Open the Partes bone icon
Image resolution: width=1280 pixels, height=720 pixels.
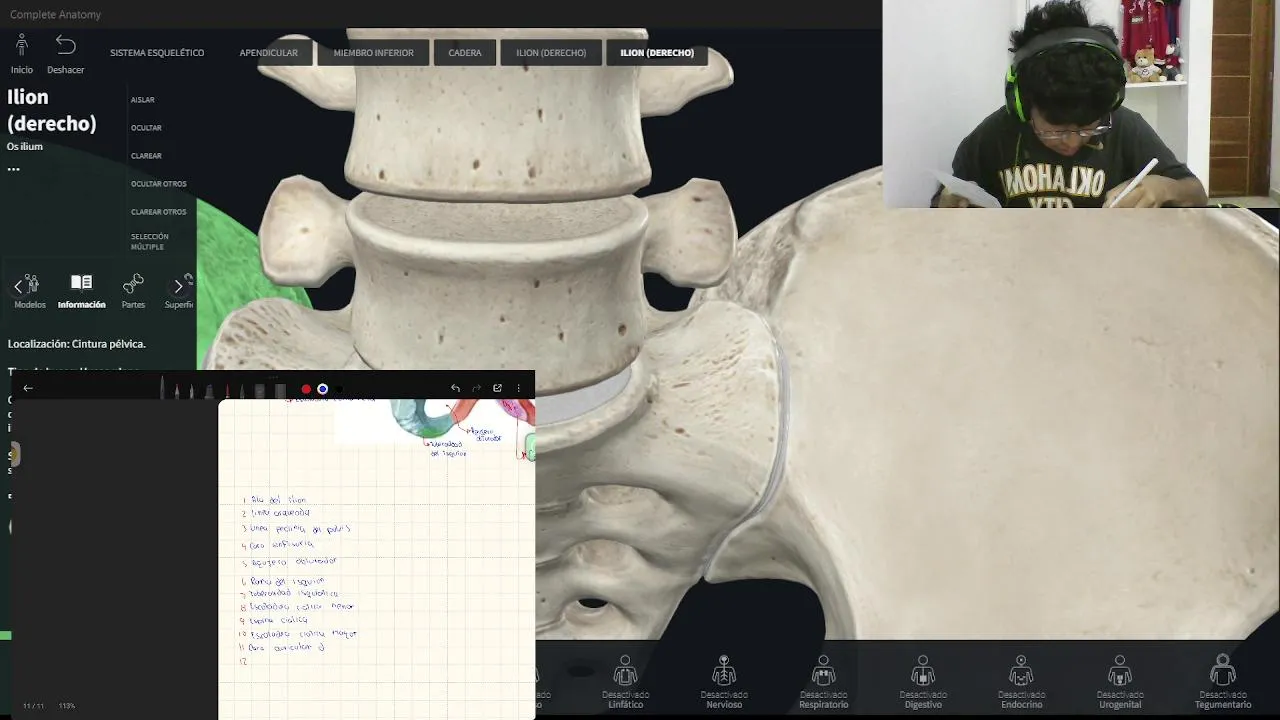pos(133,284)
